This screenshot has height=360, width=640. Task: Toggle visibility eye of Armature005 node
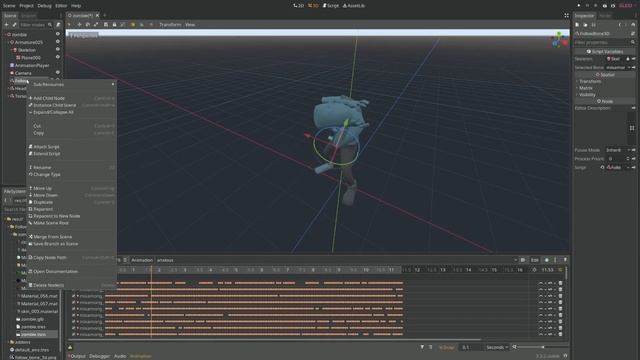[x=58, y=42]
